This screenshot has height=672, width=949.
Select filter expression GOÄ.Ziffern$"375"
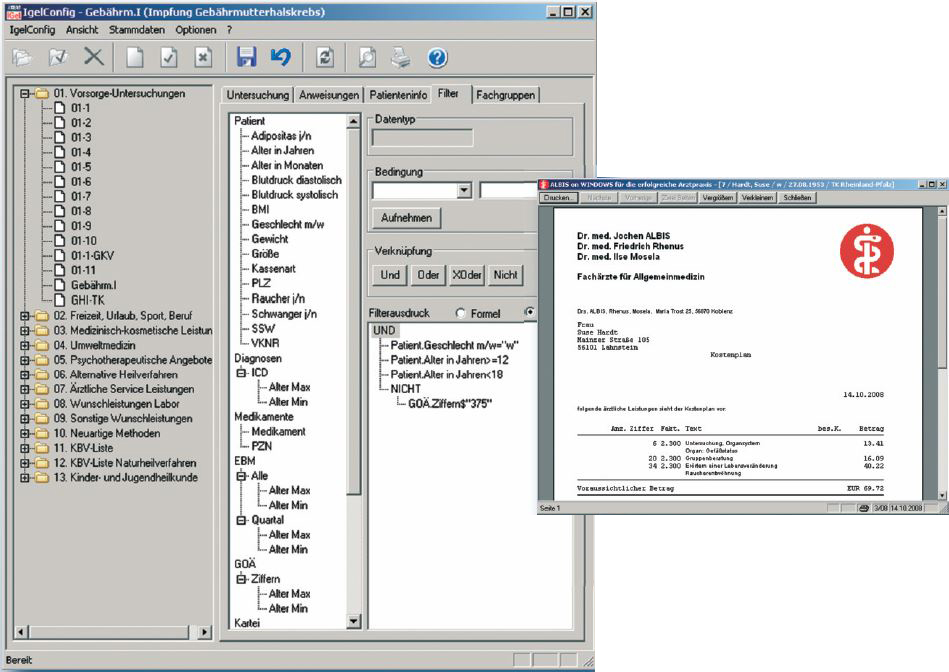tap(450, 404)
